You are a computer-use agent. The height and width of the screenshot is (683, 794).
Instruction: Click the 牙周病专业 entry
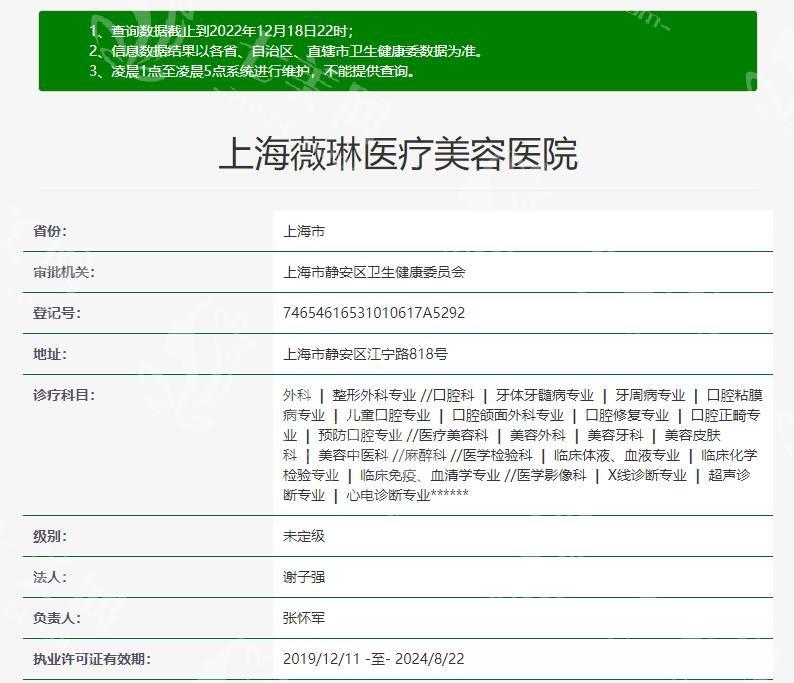650,395
